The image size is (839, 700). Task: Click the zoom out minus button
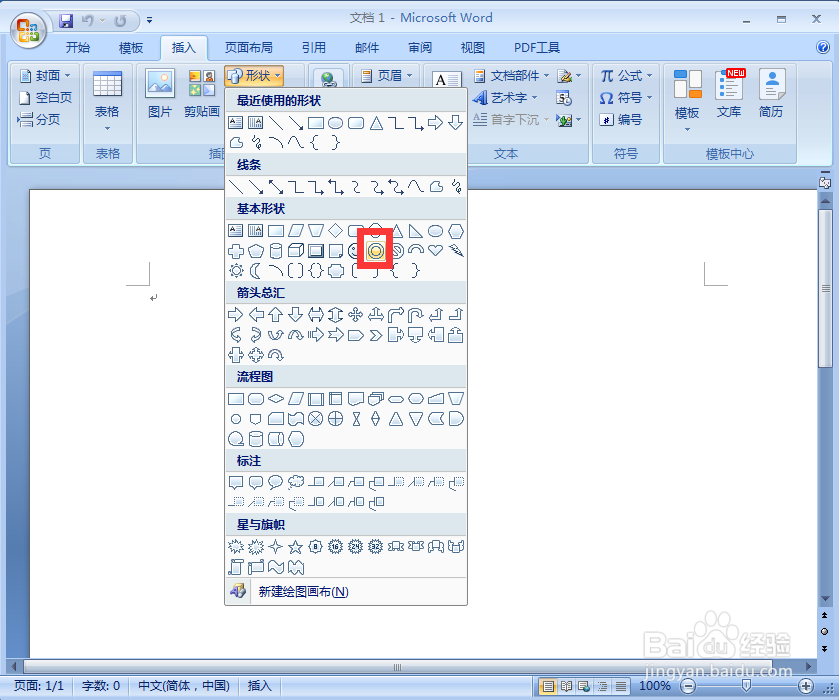click(688, 686)
